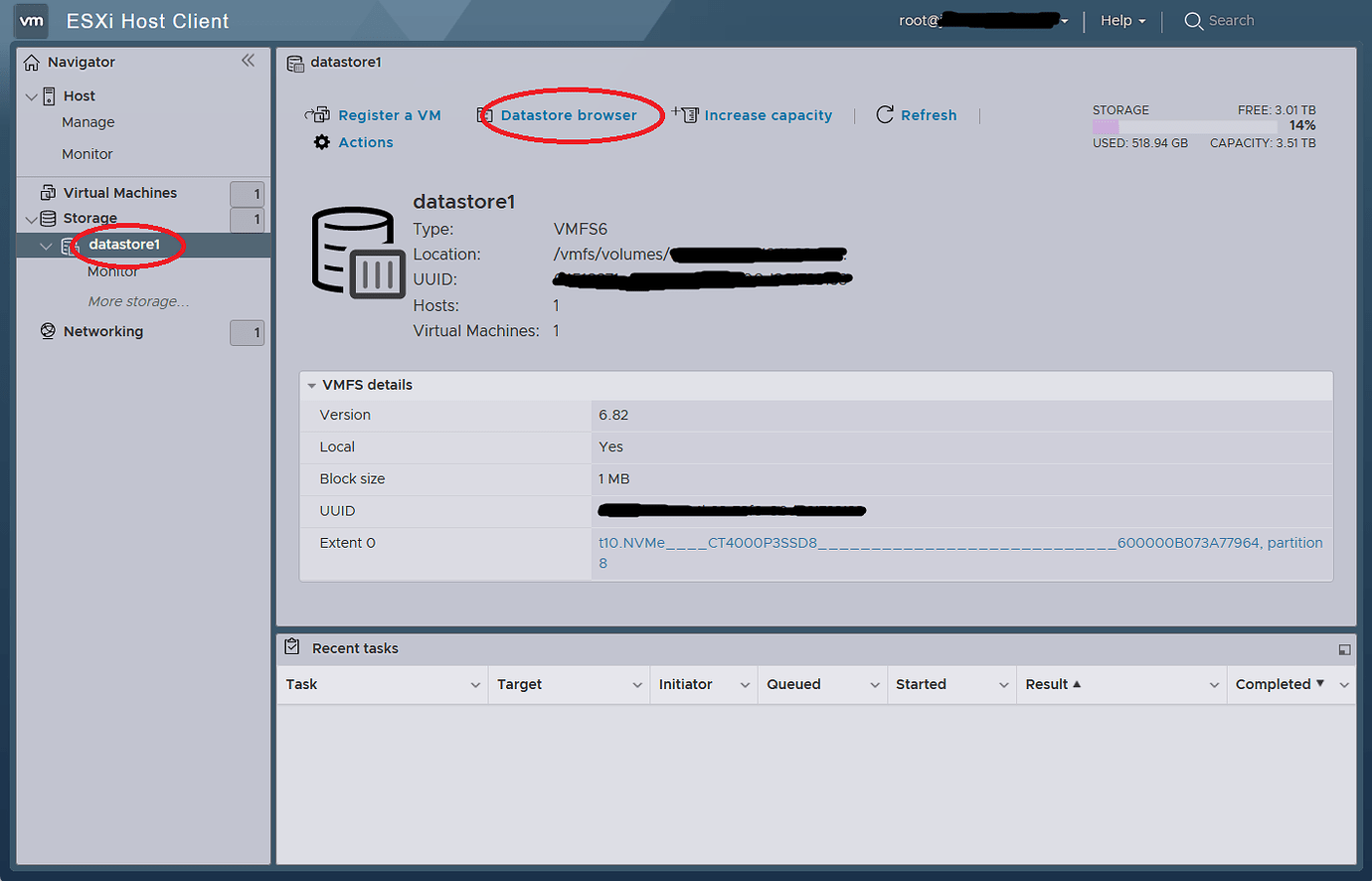Open the Initiator column dropdown
1372x881 pixels.
click(745, 685)
